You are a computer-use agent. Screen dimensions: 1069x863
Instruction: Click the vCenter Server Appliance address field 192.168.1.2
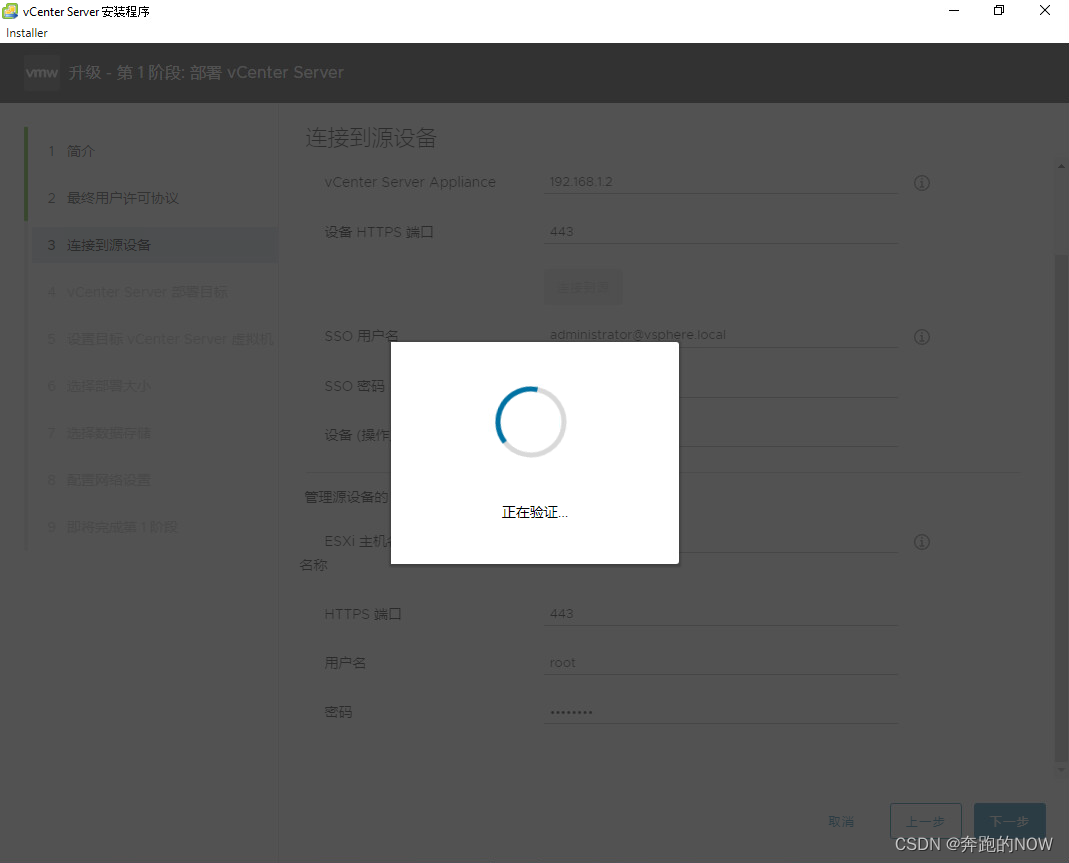tap(721, 182)
